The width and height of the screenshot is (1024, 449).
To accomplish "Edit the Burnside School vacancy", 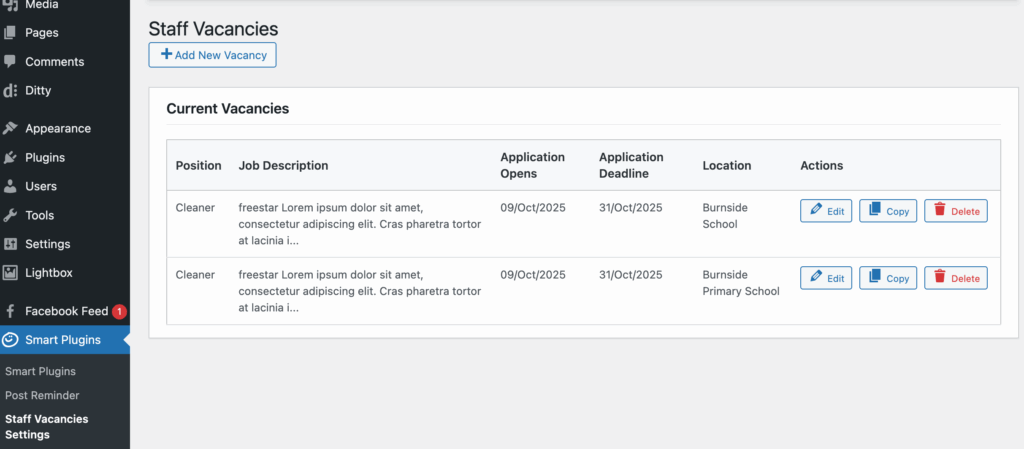I will click(826, 211).
